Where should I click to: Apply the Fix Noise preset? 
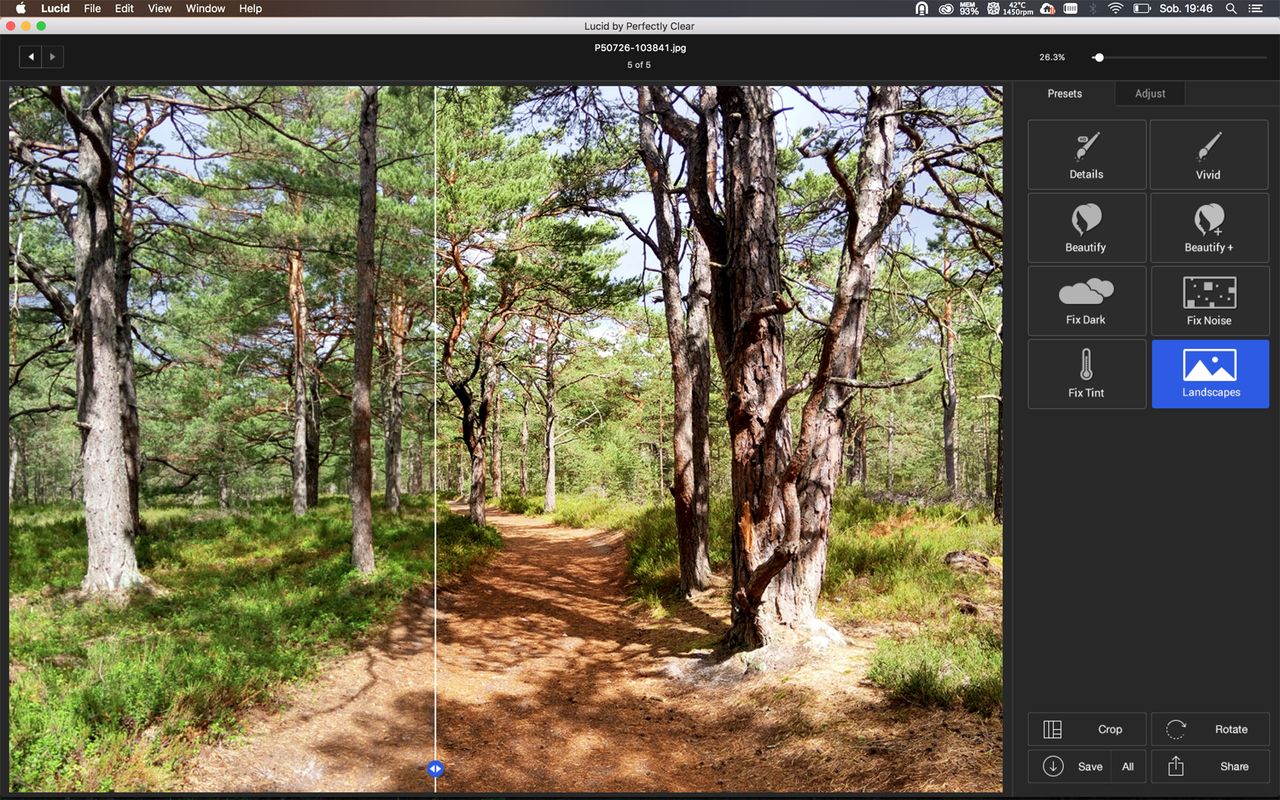click(1209, 301)
